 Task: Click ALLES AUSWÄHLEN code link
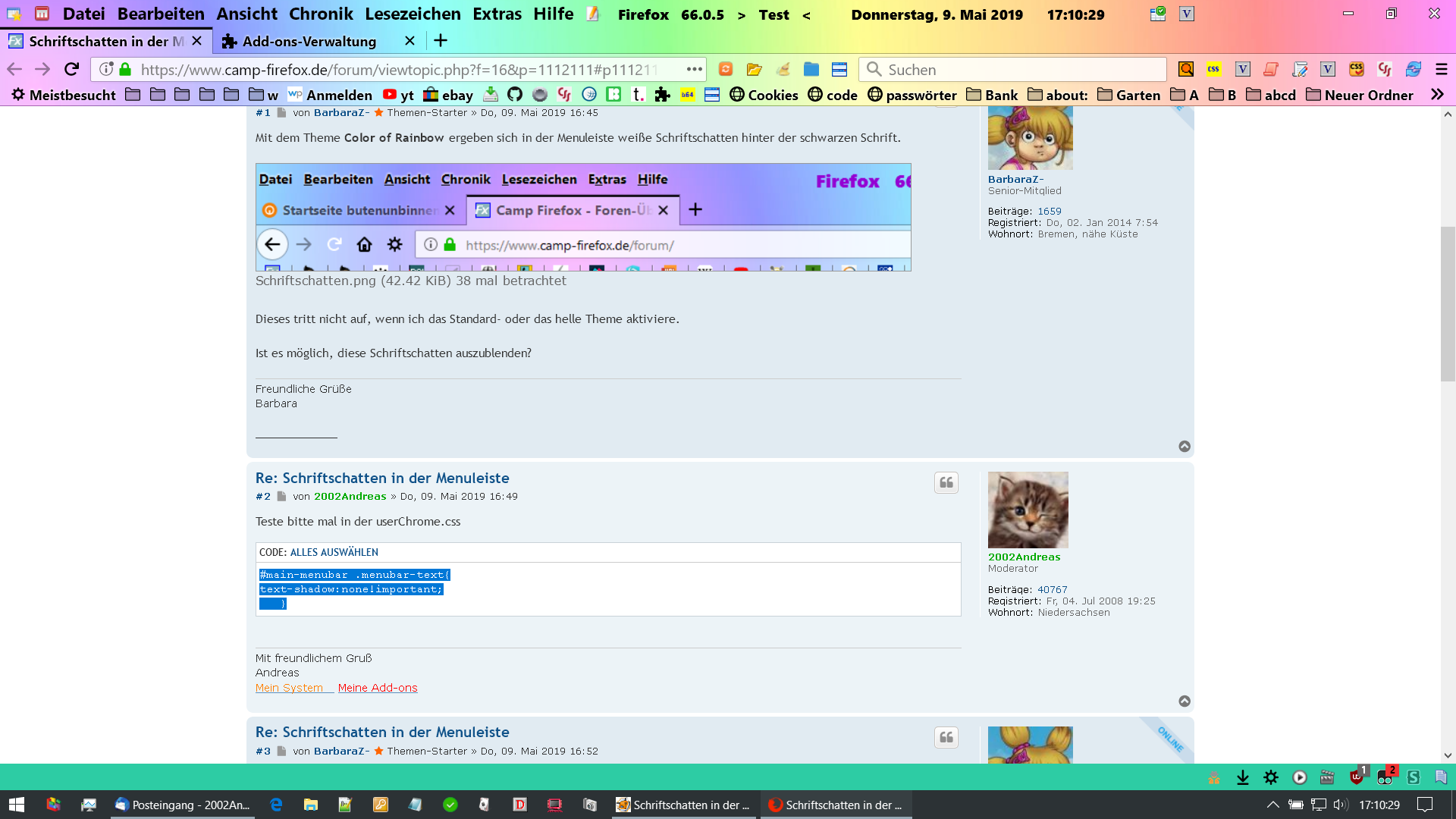pos(334,552)
